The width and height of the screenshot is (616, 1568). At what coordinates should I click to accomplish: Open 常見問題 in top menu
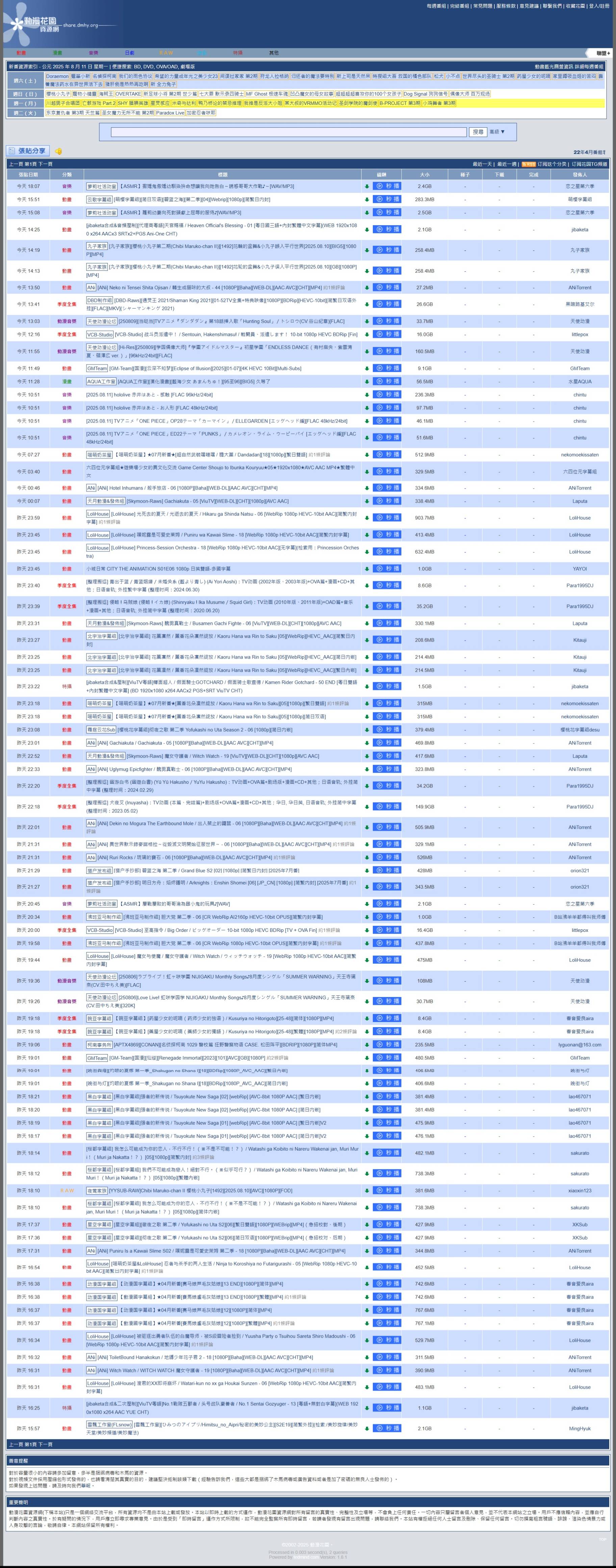[x=483, y=6]
